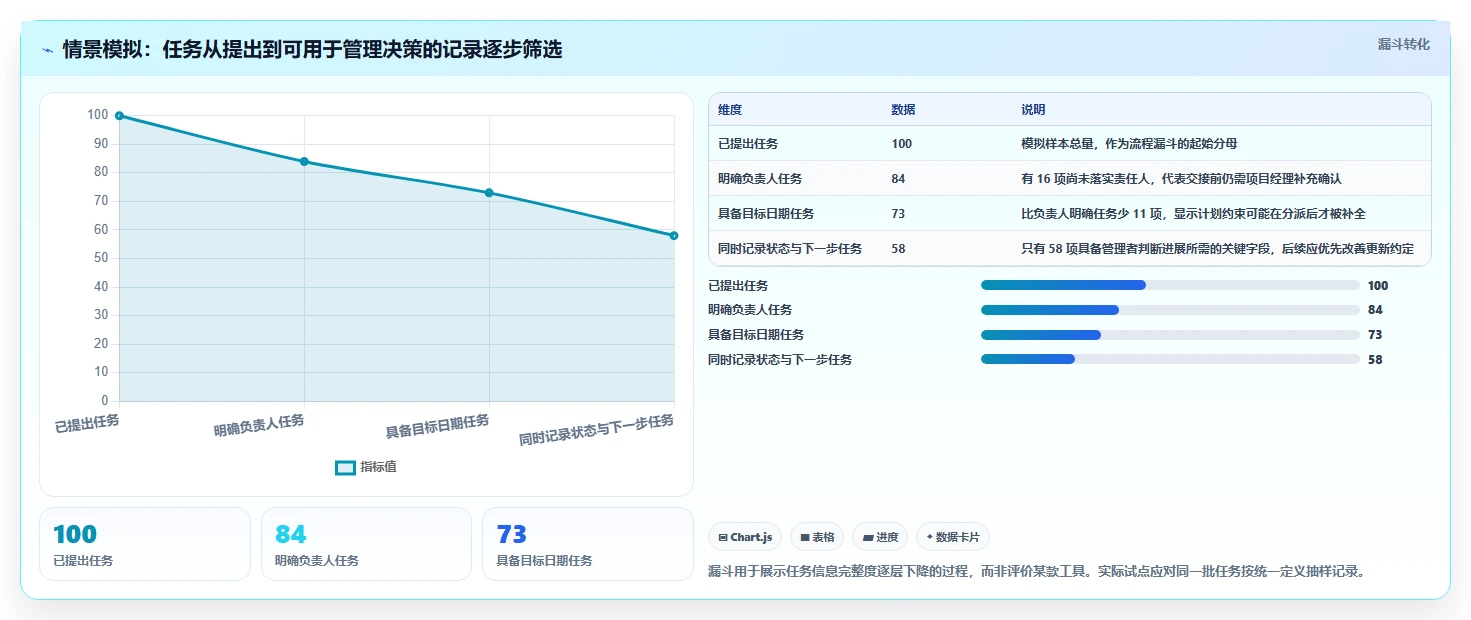The image size is (1471, 620).
Task: Click the 具备目标日期任务 progress bar
Action: pyautogui.click(x=1170, y=335)
